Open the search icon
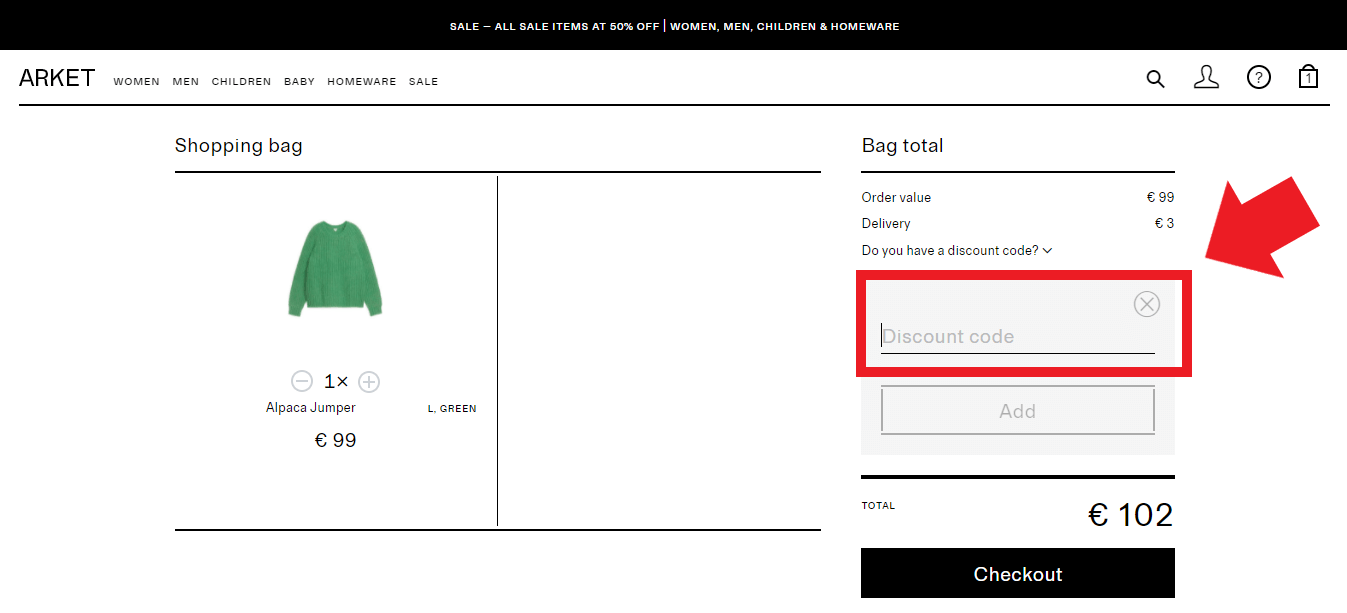The image size is (1347, 613). click(1155, 78)
